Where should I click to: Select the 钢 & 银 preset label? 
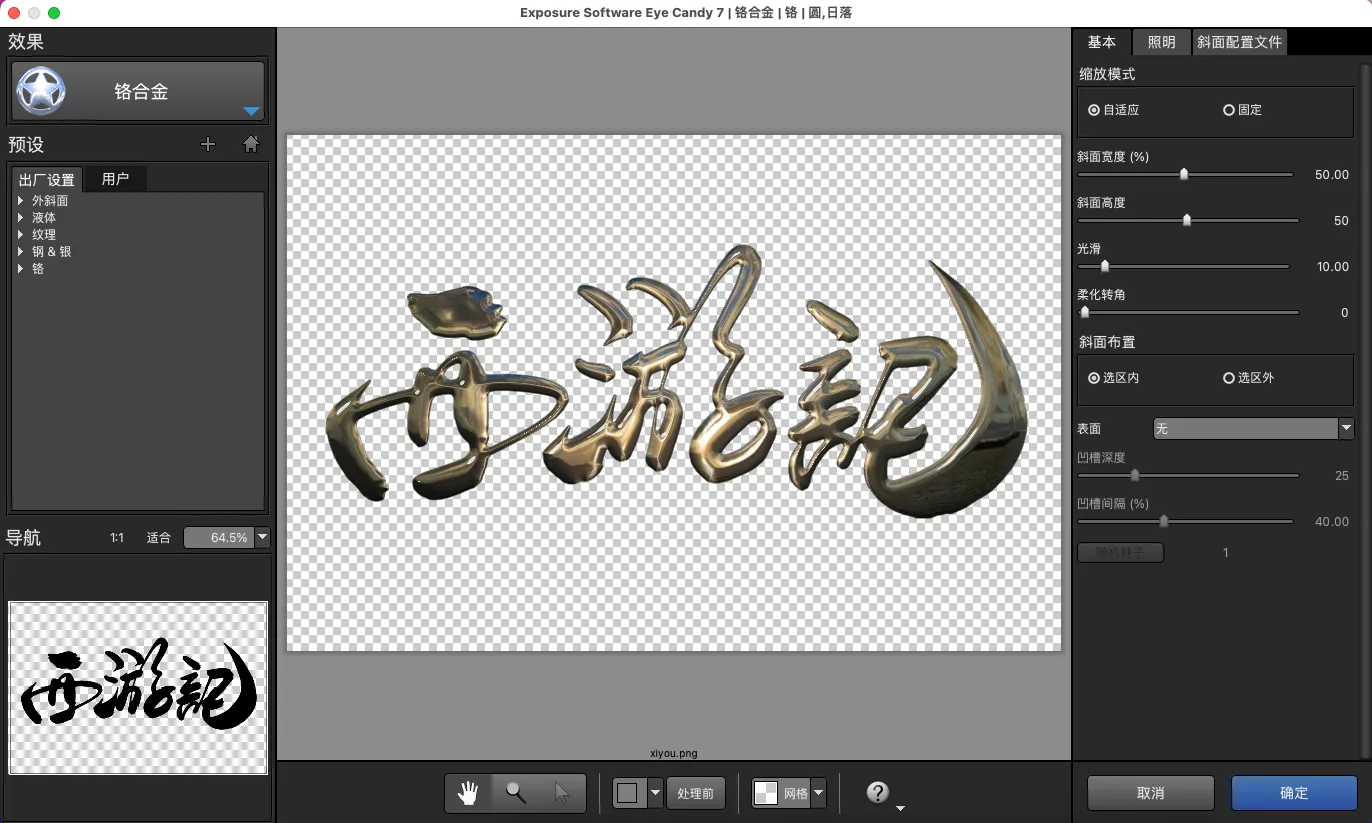[52, 252]
